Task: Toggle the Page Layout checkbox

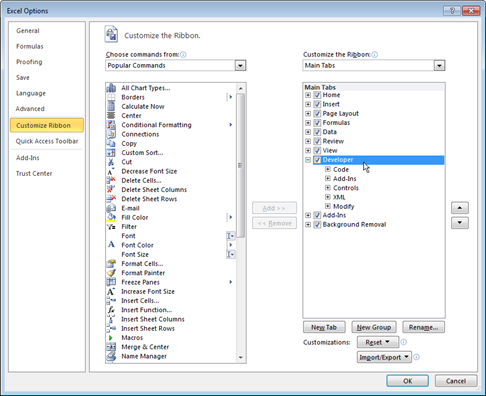Action: [x=317, y=114]
